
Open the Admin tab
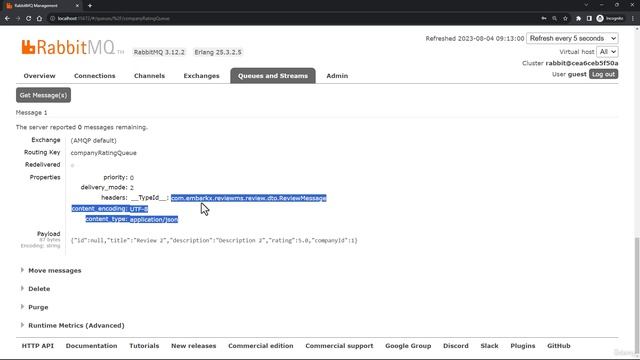(x=337, y=76)
